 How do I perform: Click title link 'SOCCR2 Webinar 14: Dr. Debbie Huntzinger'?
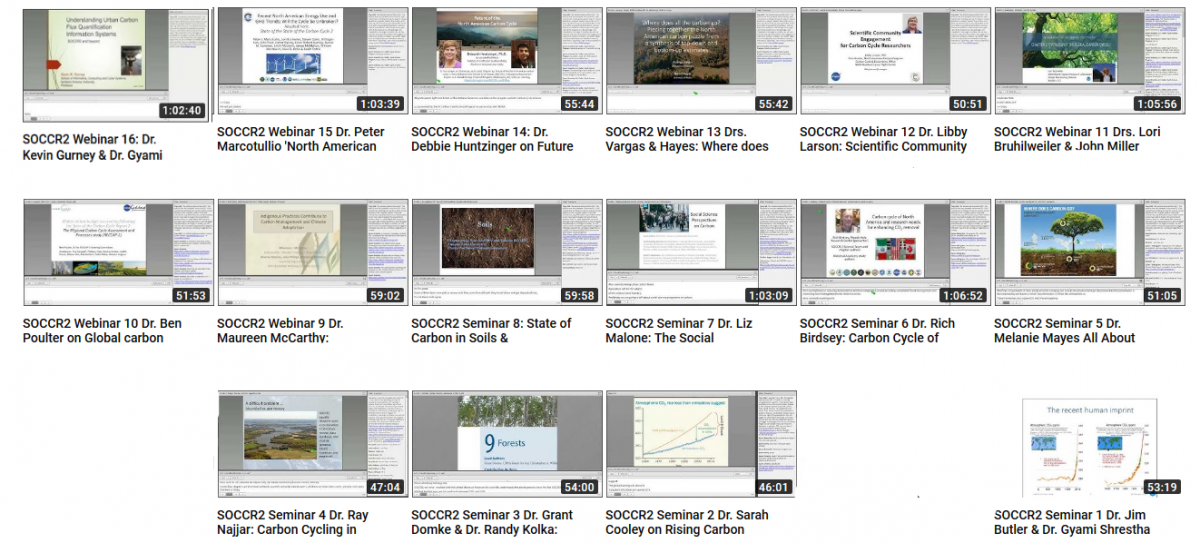(x=492, y=139)
